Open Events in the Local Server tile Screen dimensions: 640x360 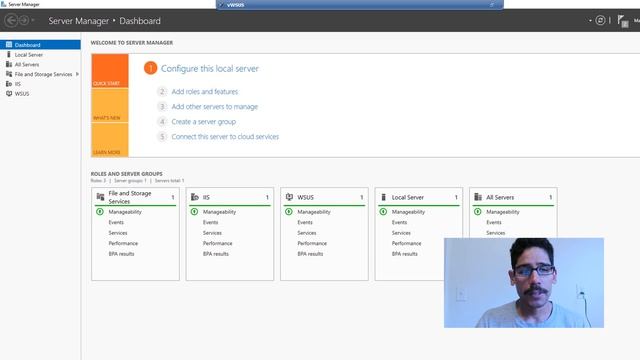[x=400, y=222]
